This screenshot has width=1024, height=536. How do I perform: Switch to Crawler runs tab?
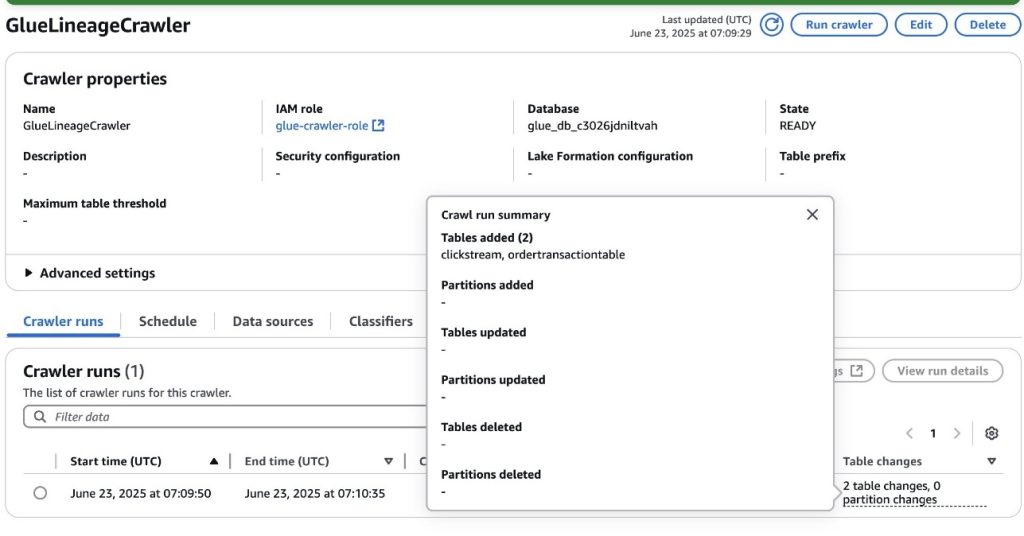pyautogui.click(x=63, y=321)
